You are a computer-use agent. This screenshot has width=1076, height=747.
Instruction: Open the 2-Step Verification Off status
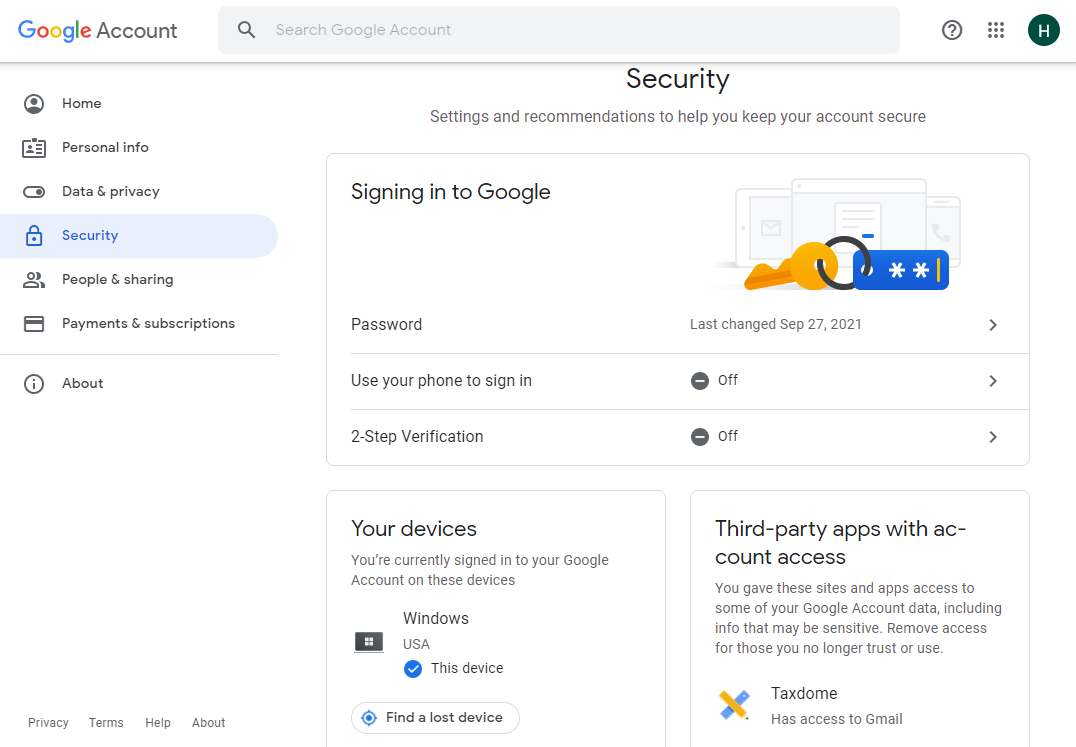(714, 437)
